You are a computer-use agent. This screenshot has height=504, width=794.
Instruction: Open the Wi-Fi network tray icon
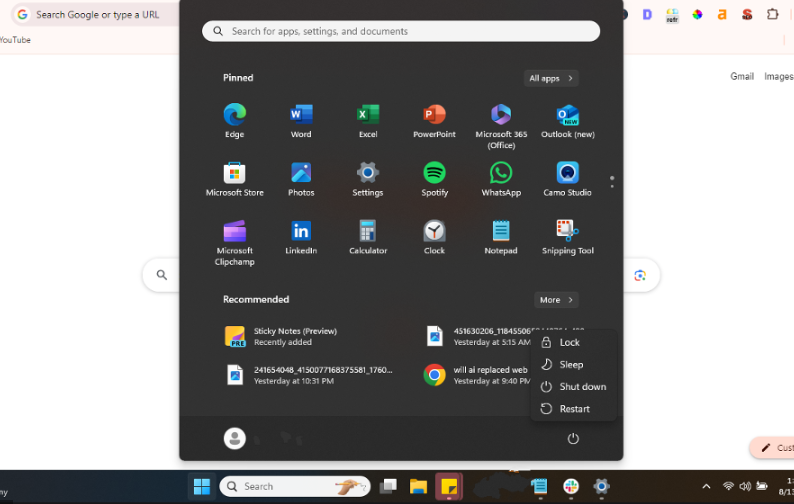pyautogui.click(x=728, y=486)
